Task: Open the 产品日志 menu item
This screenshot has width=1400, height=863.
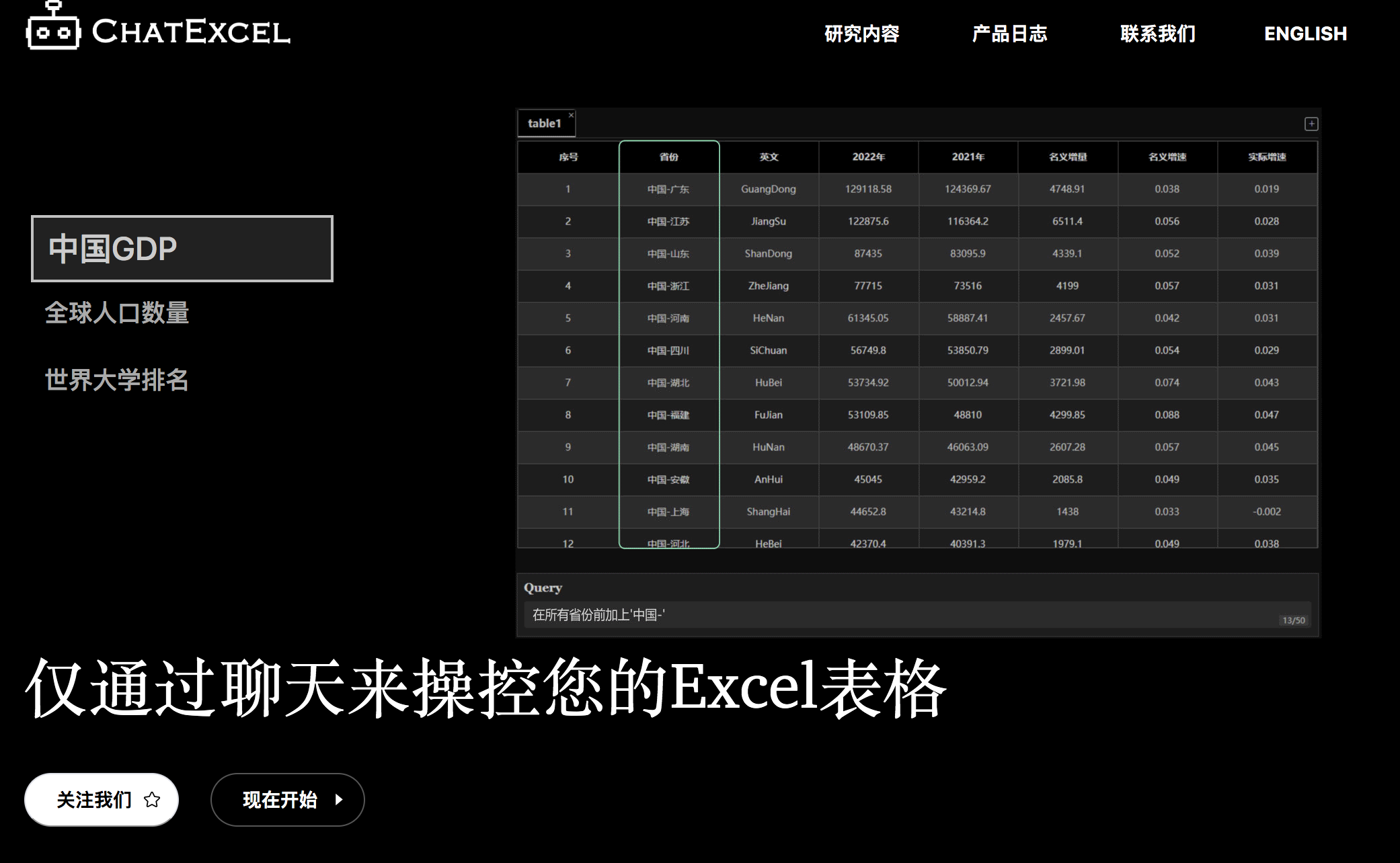Action: click(x=1010, y=34)
